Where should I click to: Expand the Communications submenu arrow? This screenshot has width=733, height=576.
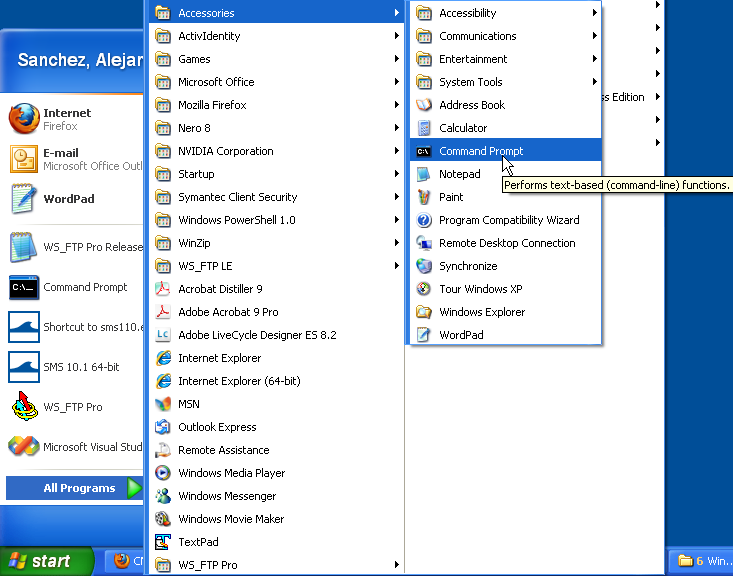click(x=595, y=36)
